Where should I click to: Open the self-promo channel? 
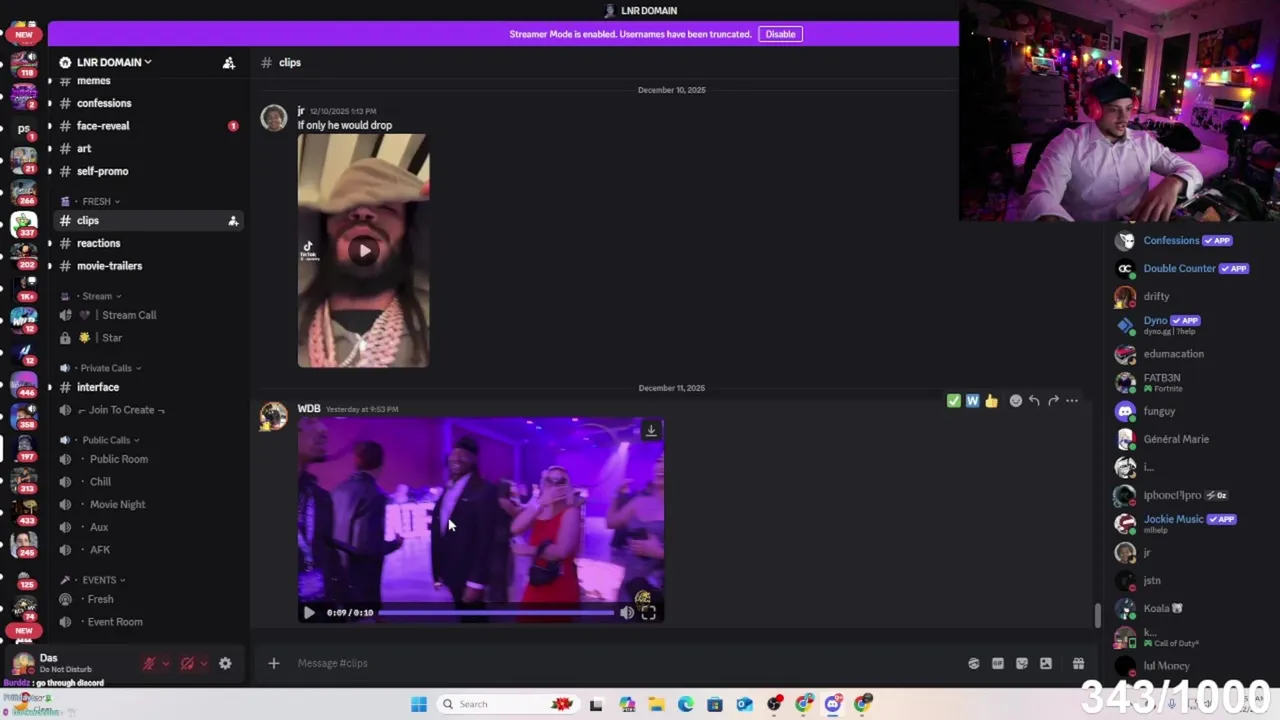coord(102,171)
